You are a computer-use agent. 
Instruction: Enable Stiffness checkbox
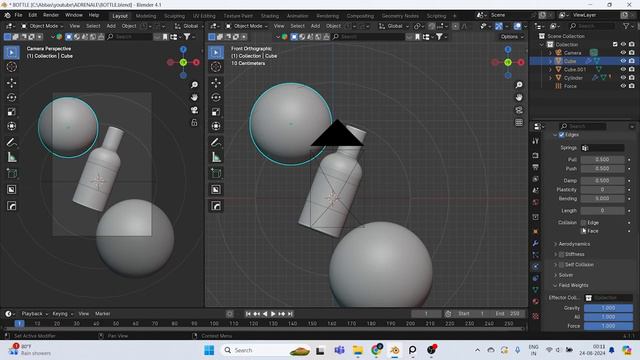click(562, 254)
